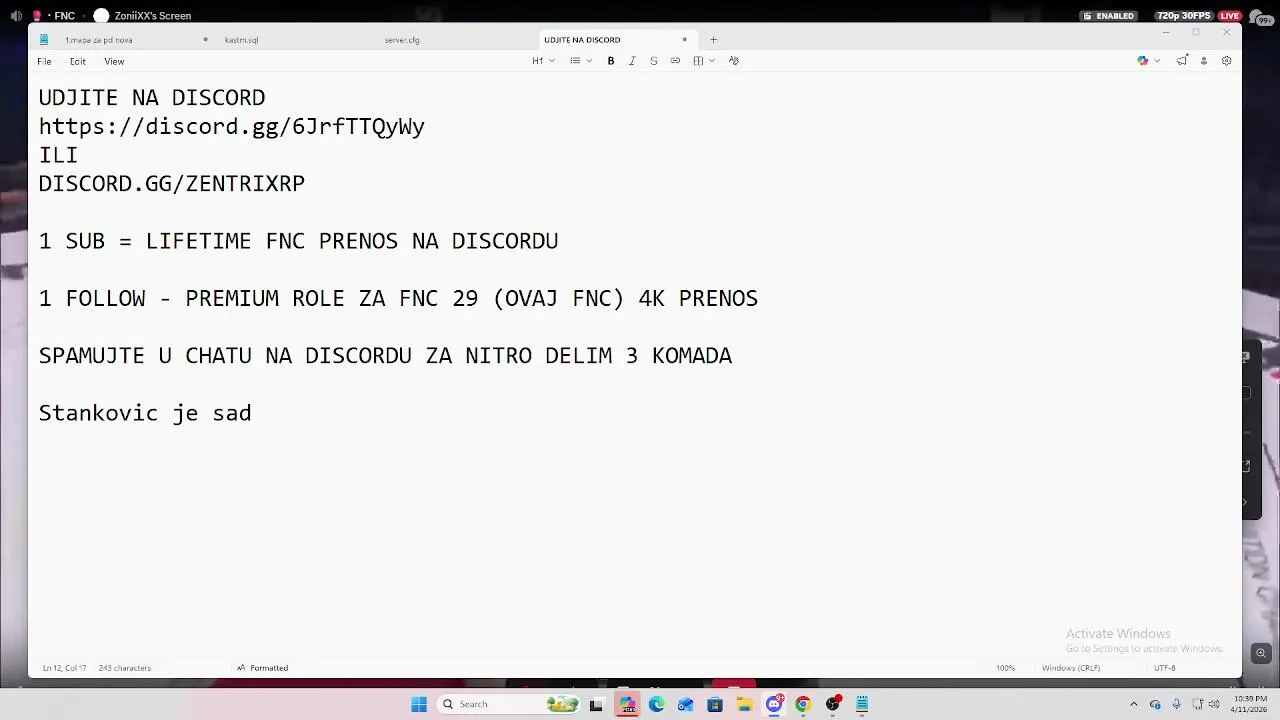
Task: Open Copilot icon in Notepad
Action: (x=1143, y=61)
